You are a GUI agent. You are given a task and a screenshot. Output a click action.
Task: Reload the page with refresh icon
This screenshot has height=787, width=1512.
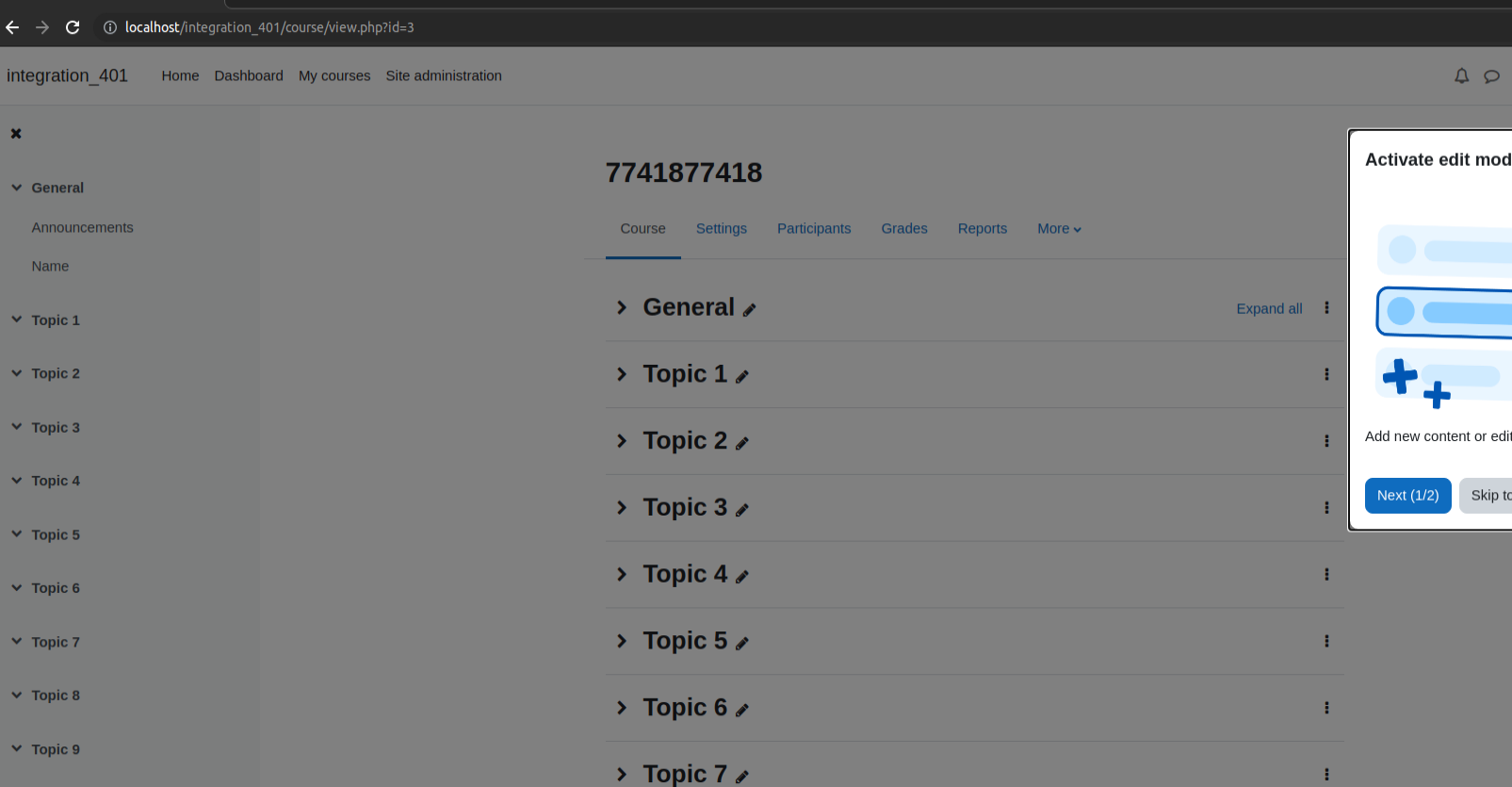click(73, 27)
